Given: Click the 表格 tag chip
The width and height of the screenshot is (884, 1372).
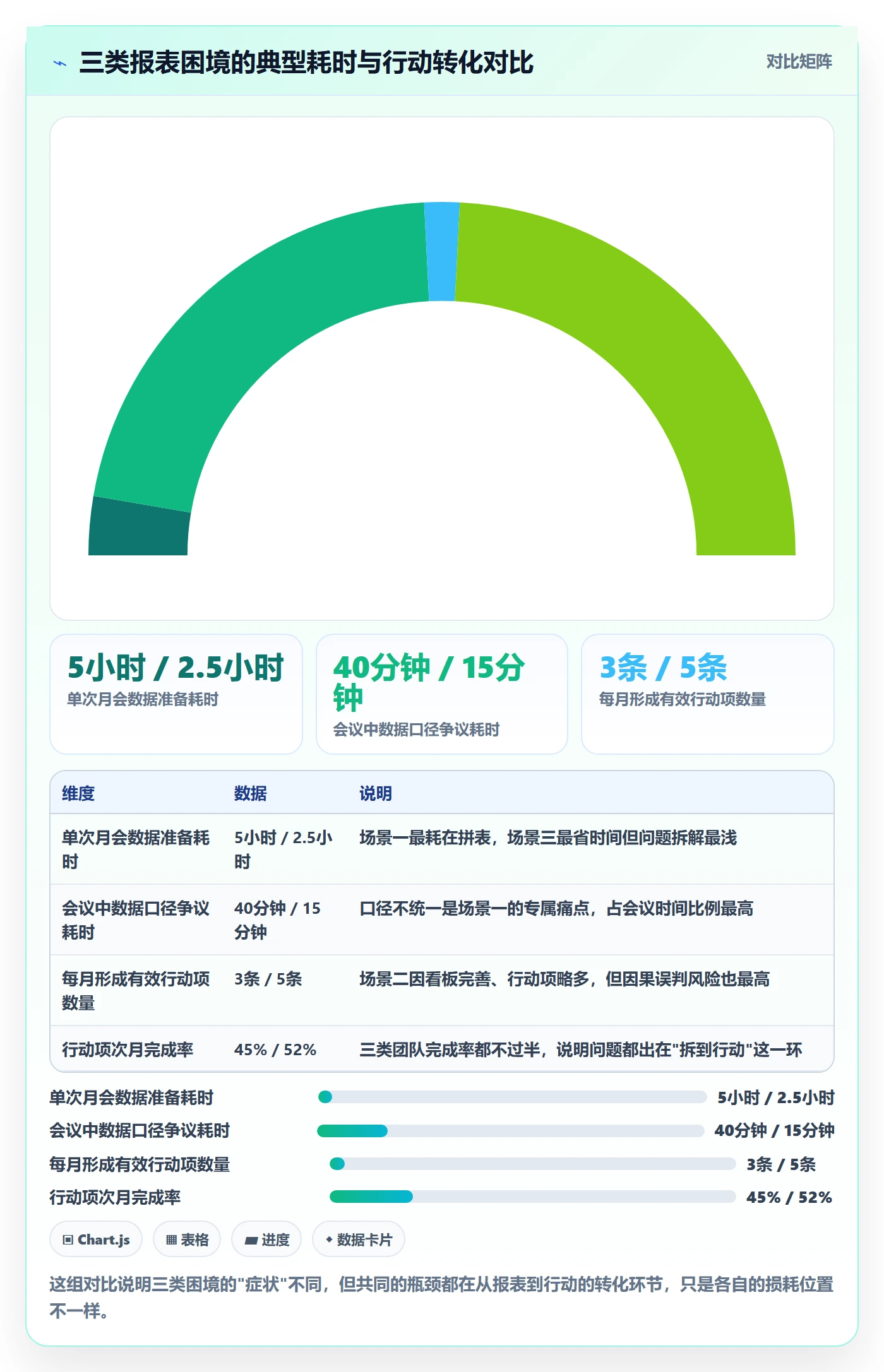Looking at the screenshot, I should [187, 1239].
